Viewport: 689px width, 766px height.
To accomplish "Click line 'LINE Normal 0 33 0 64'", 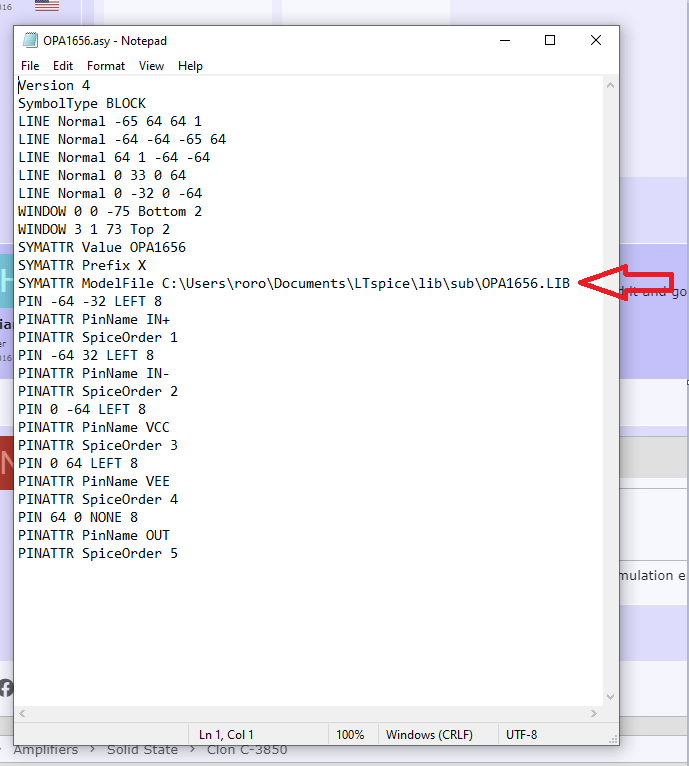I will 102,175.
